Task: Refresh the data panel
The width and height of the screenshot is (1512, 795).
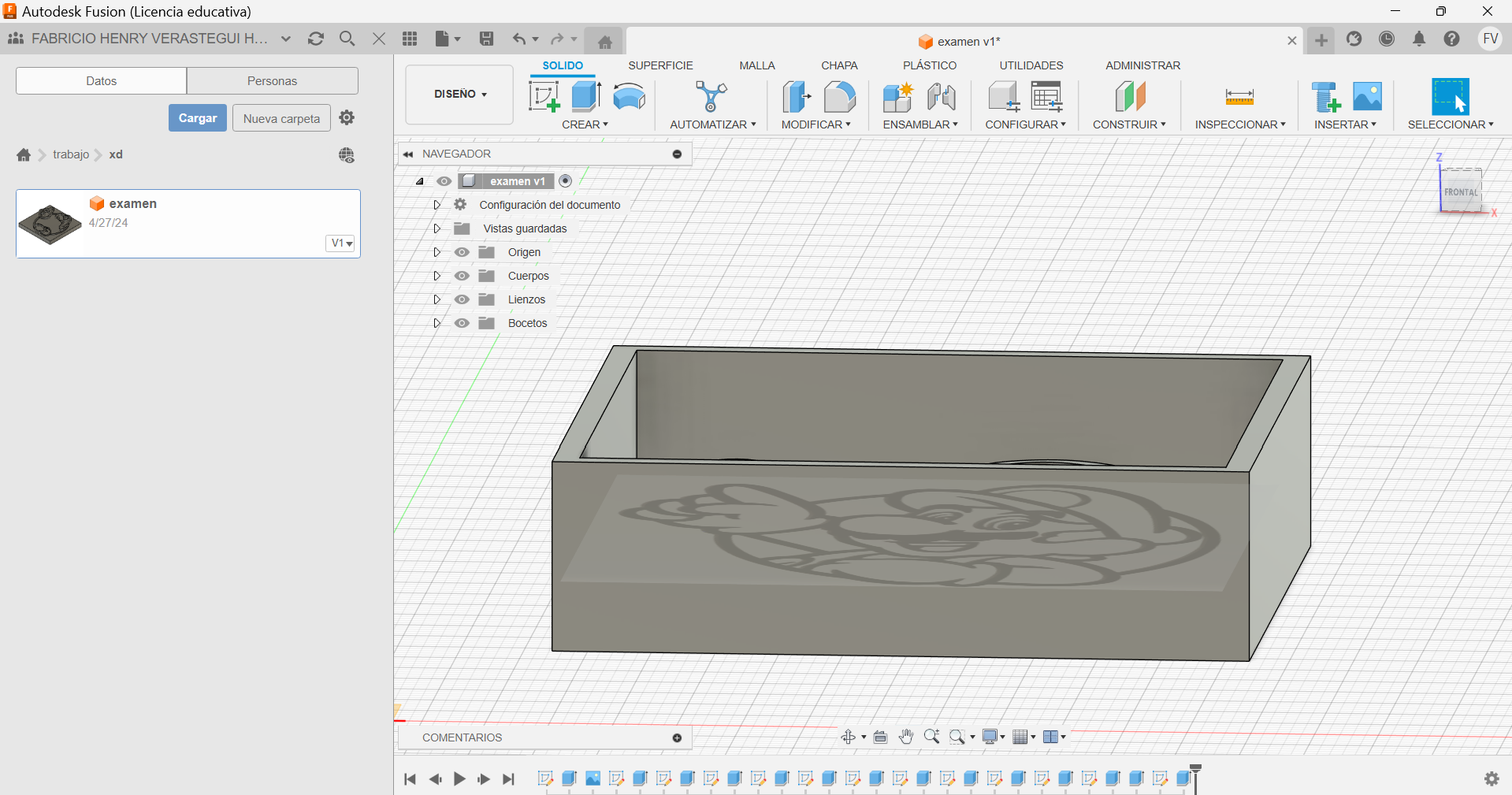Action: click(316, 39)
